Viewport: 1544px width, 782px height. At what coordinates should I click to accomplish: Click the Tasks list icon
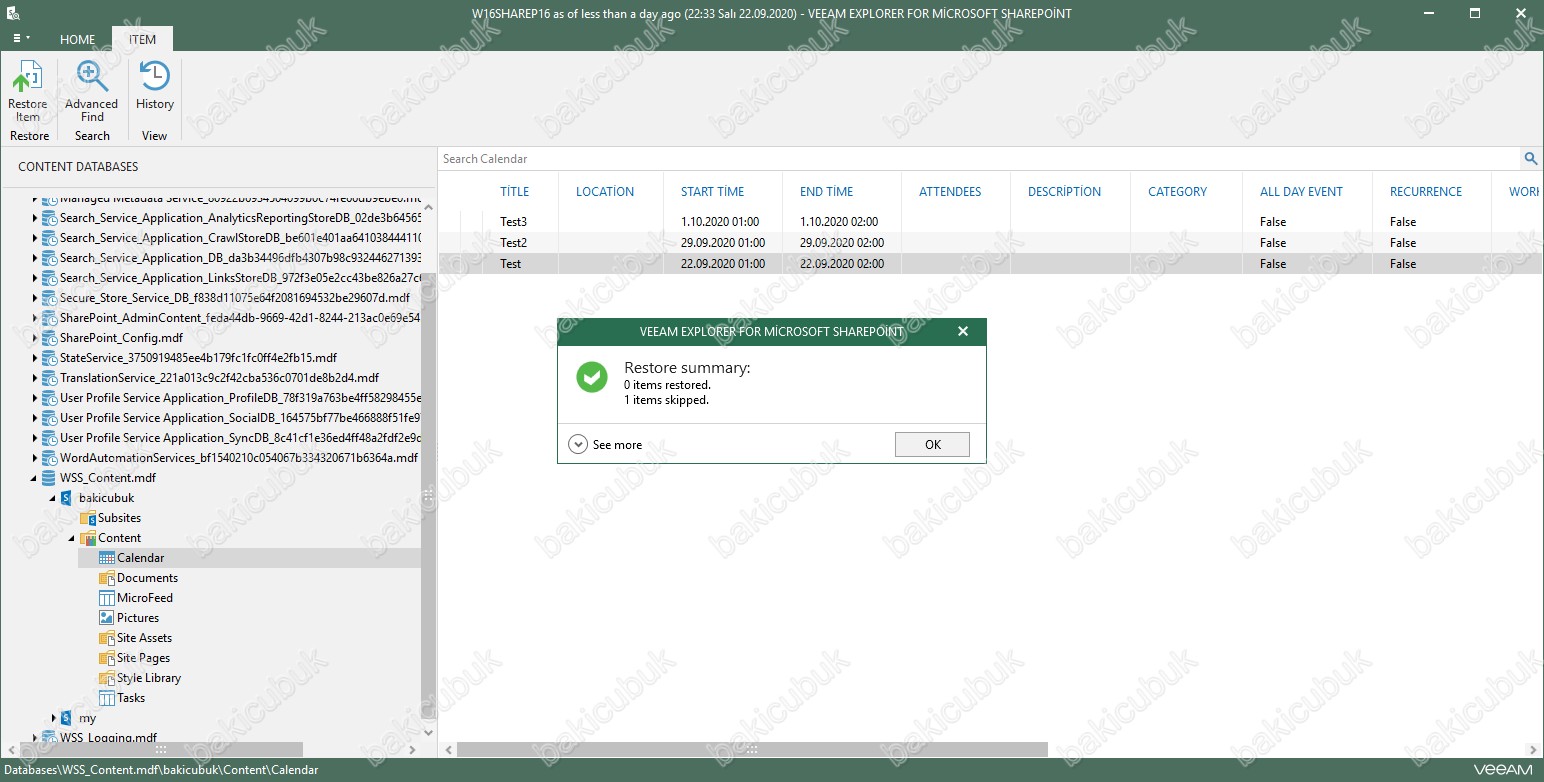107,698
